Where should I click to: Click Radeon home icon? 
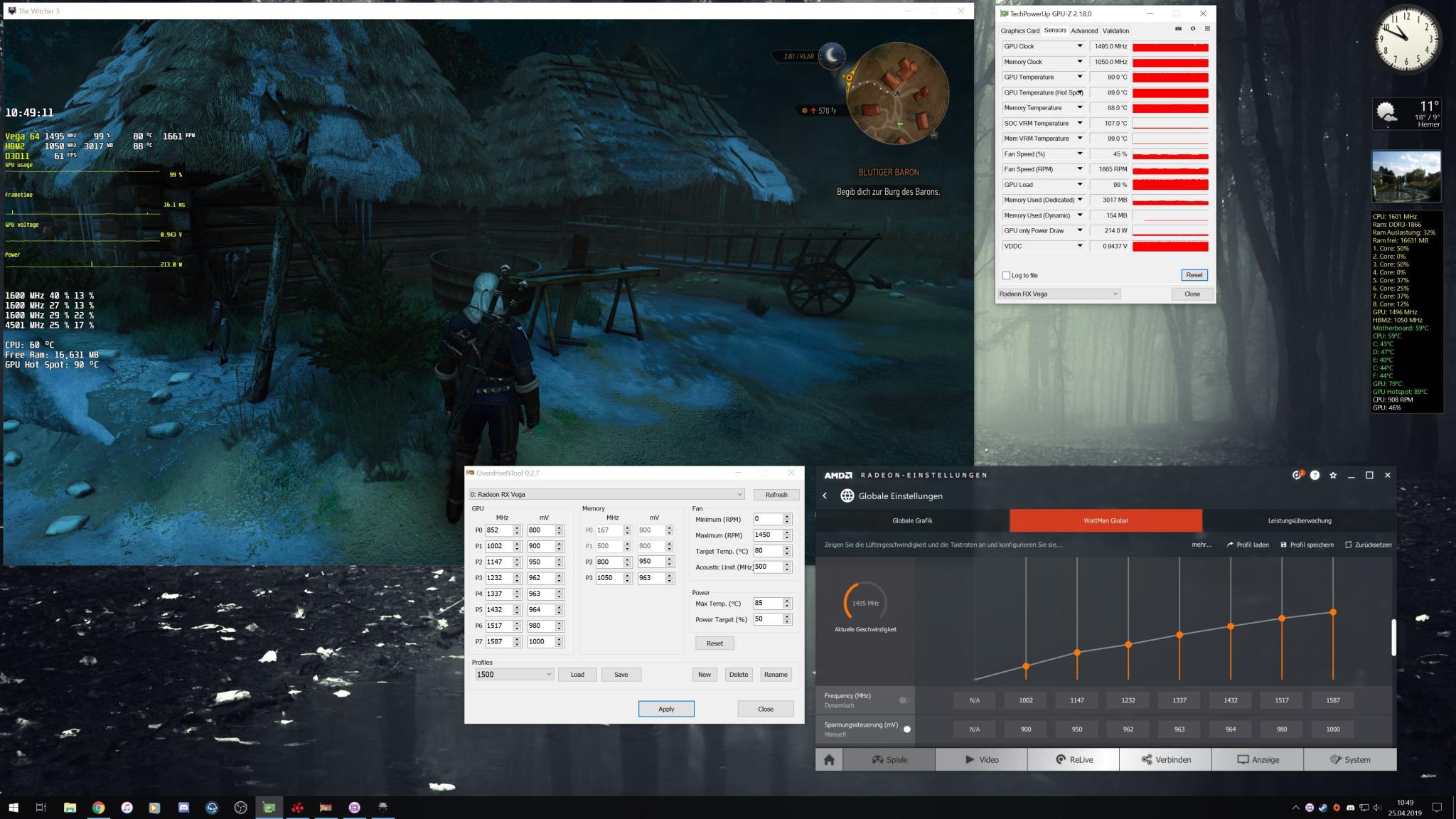pos(829,759)
